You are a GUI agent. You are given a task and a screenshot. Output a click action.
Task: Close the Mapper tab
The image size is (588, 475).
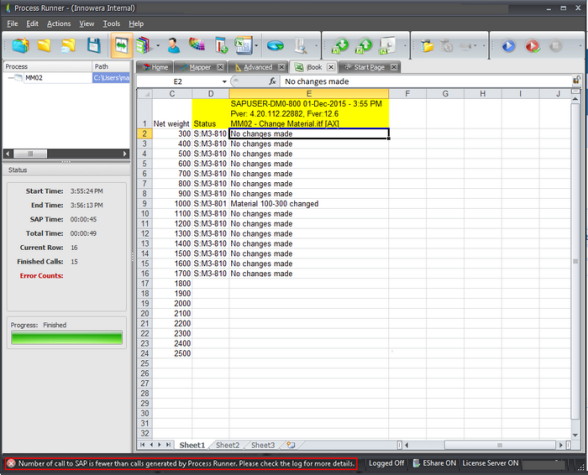(x=220, y=67)
